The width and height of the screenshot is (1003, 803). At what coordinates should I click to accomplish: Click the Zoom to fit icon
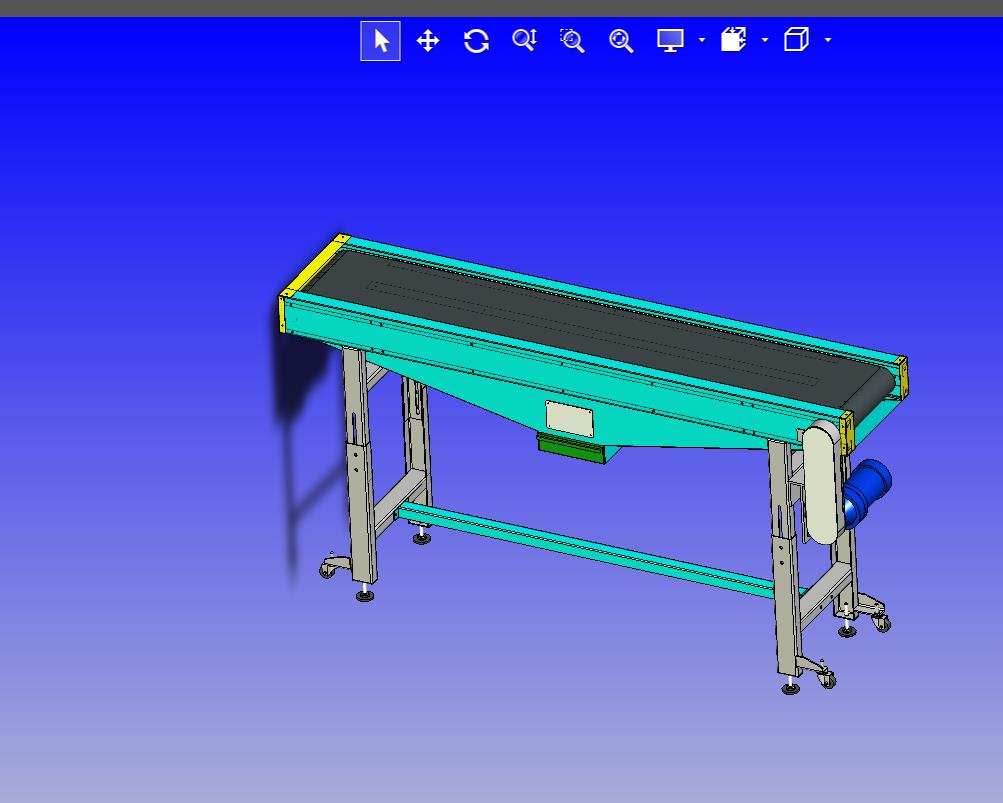pos(620,40)
